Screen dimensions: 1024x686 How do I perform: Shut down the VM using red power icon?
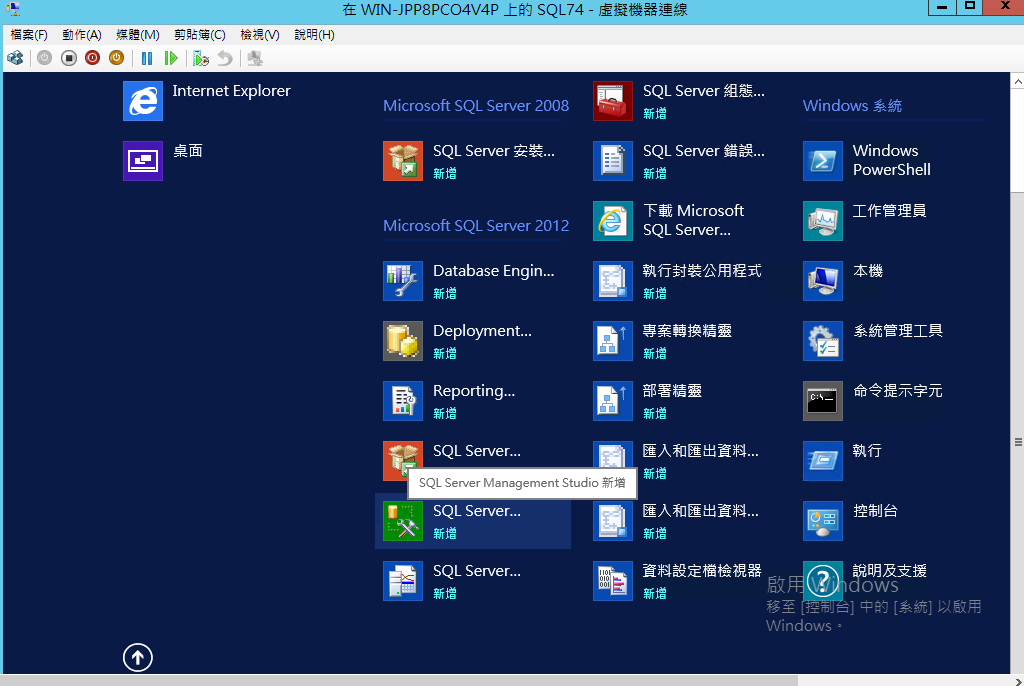[93, 58]
